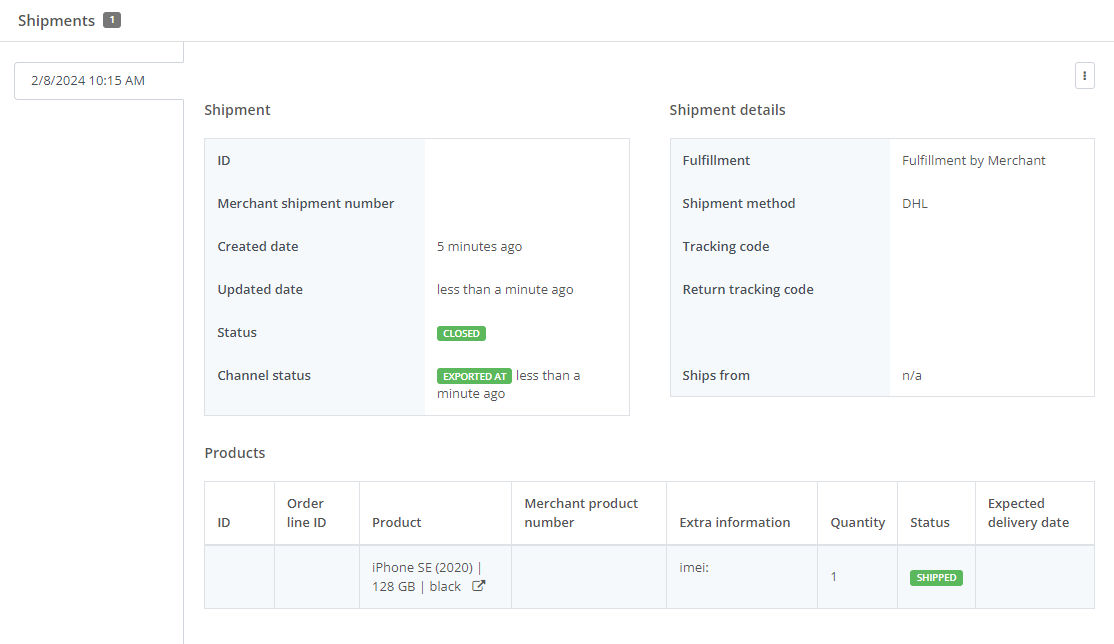Click the Extra information column header
The width and height of the screenshot is (1114, 644).
[x=734, y=522]
